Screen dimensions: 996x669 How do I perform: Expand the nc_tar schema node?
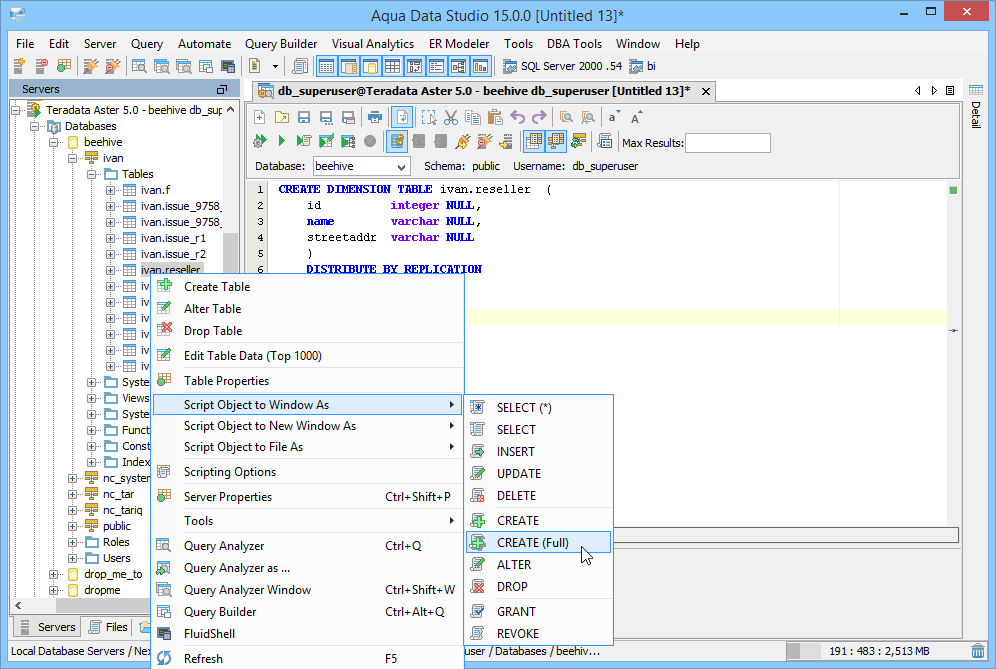pyautogui.click(x=72, y=494)
